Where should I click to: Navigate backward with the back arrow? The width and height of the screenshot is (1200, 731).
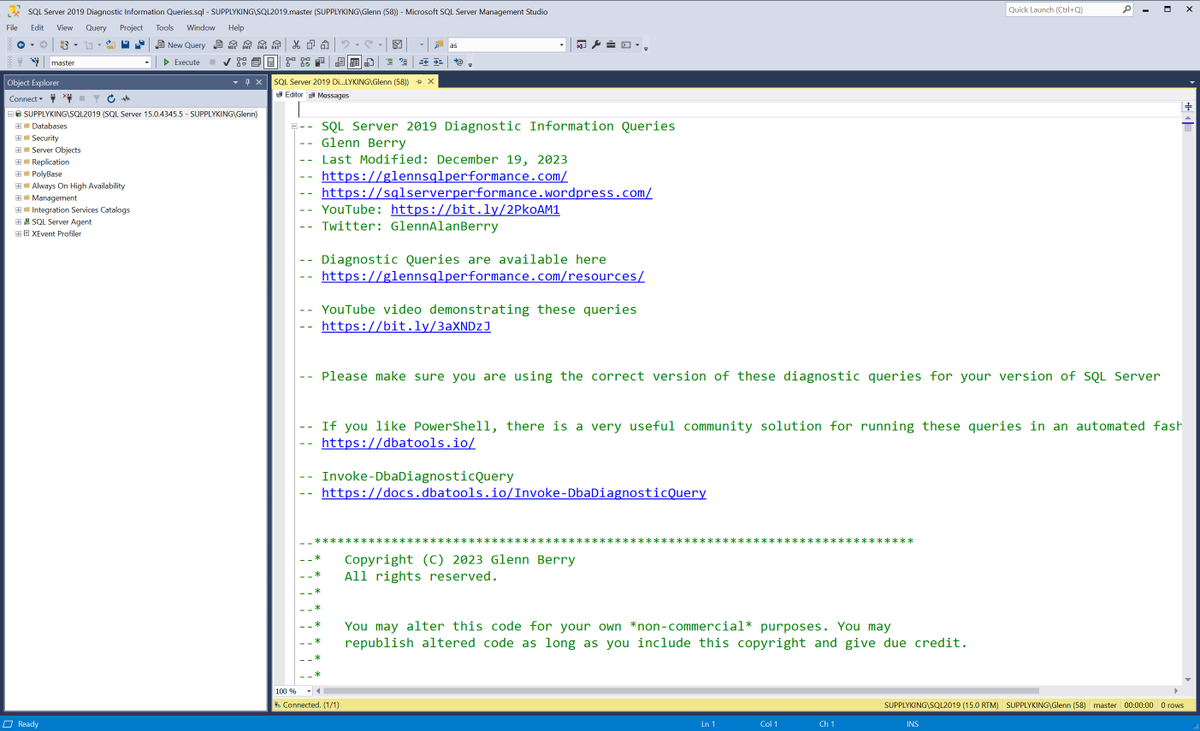click(x=21, y=45)
